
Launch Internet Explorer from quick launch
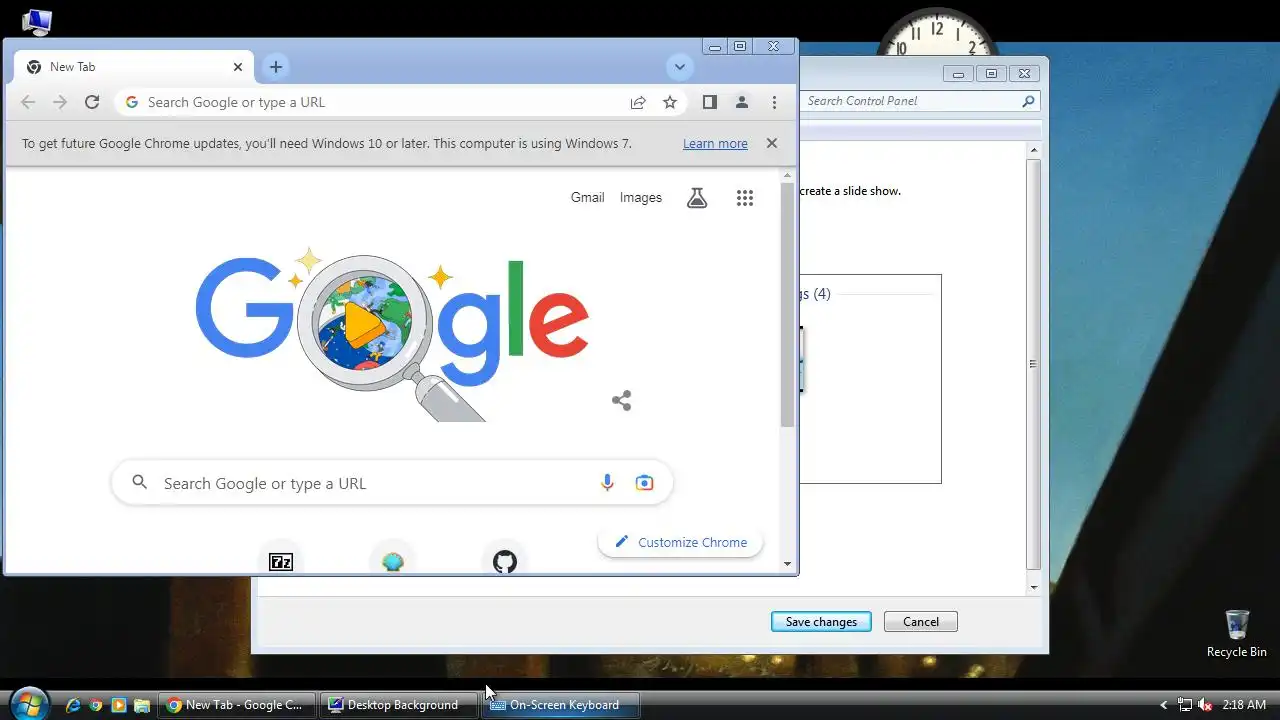pyautogui.click(x=73, y=705)
